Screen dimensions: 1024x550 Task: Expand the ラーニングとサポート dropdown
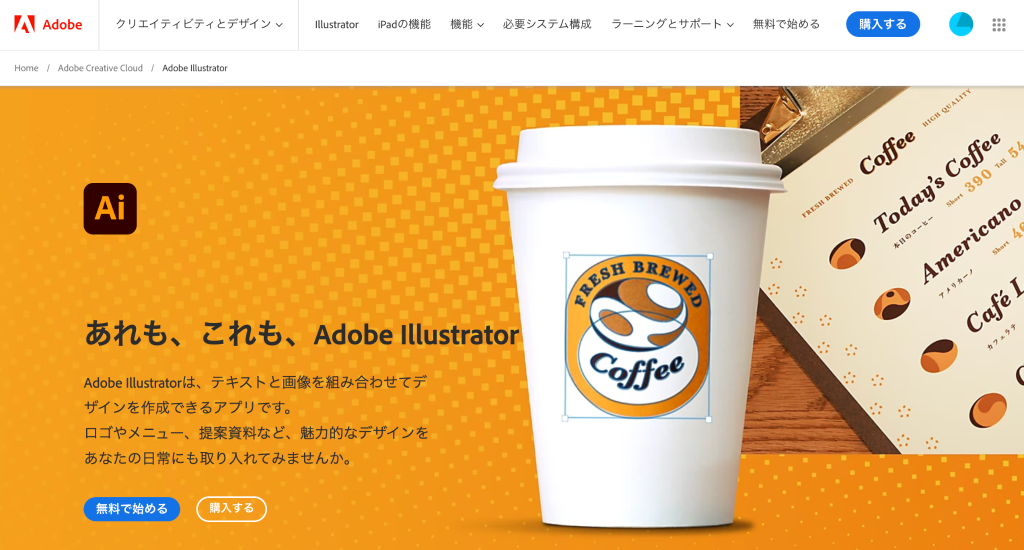tap(672, 24)
